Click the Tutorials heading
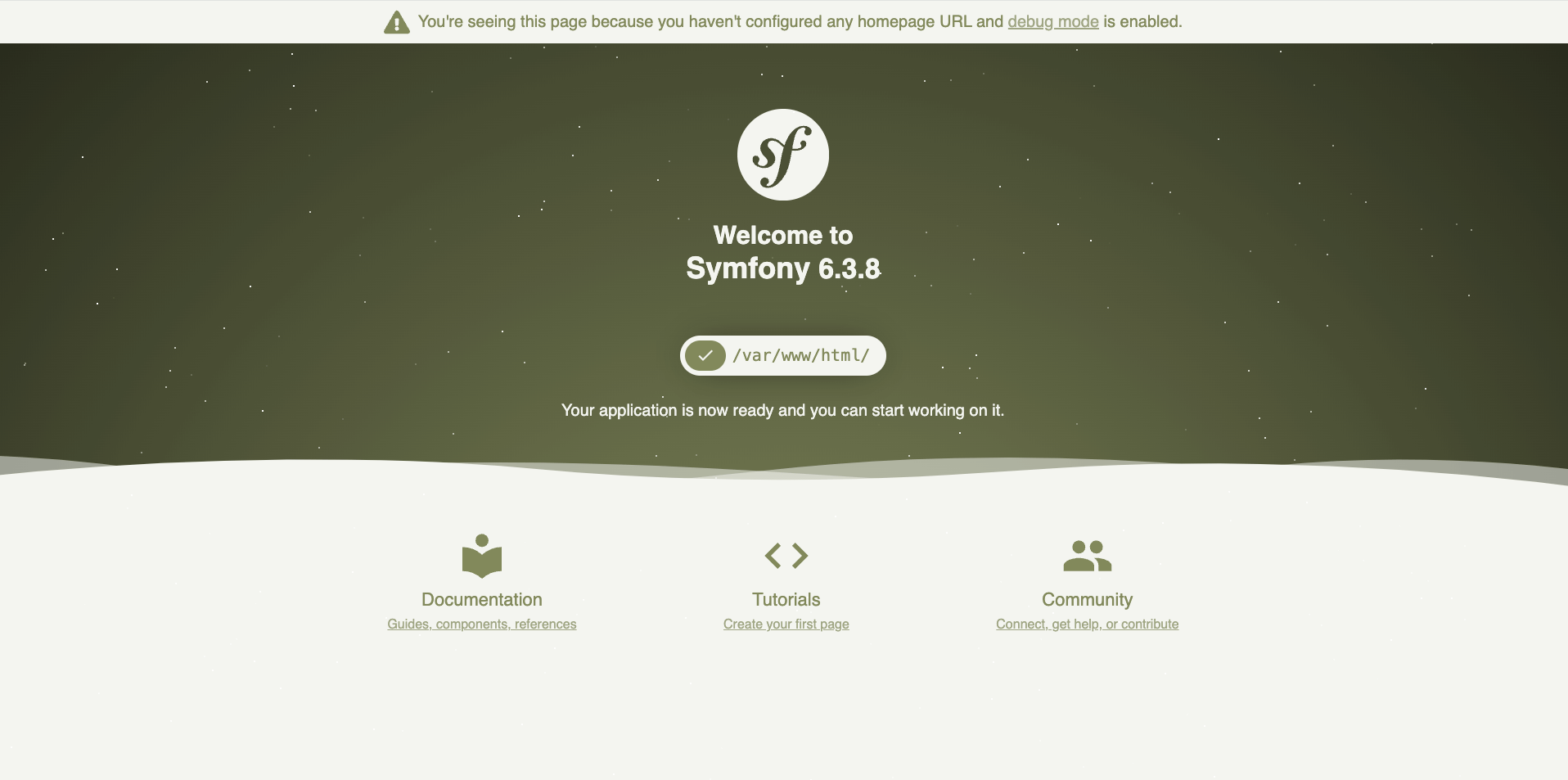 (786, 600)
